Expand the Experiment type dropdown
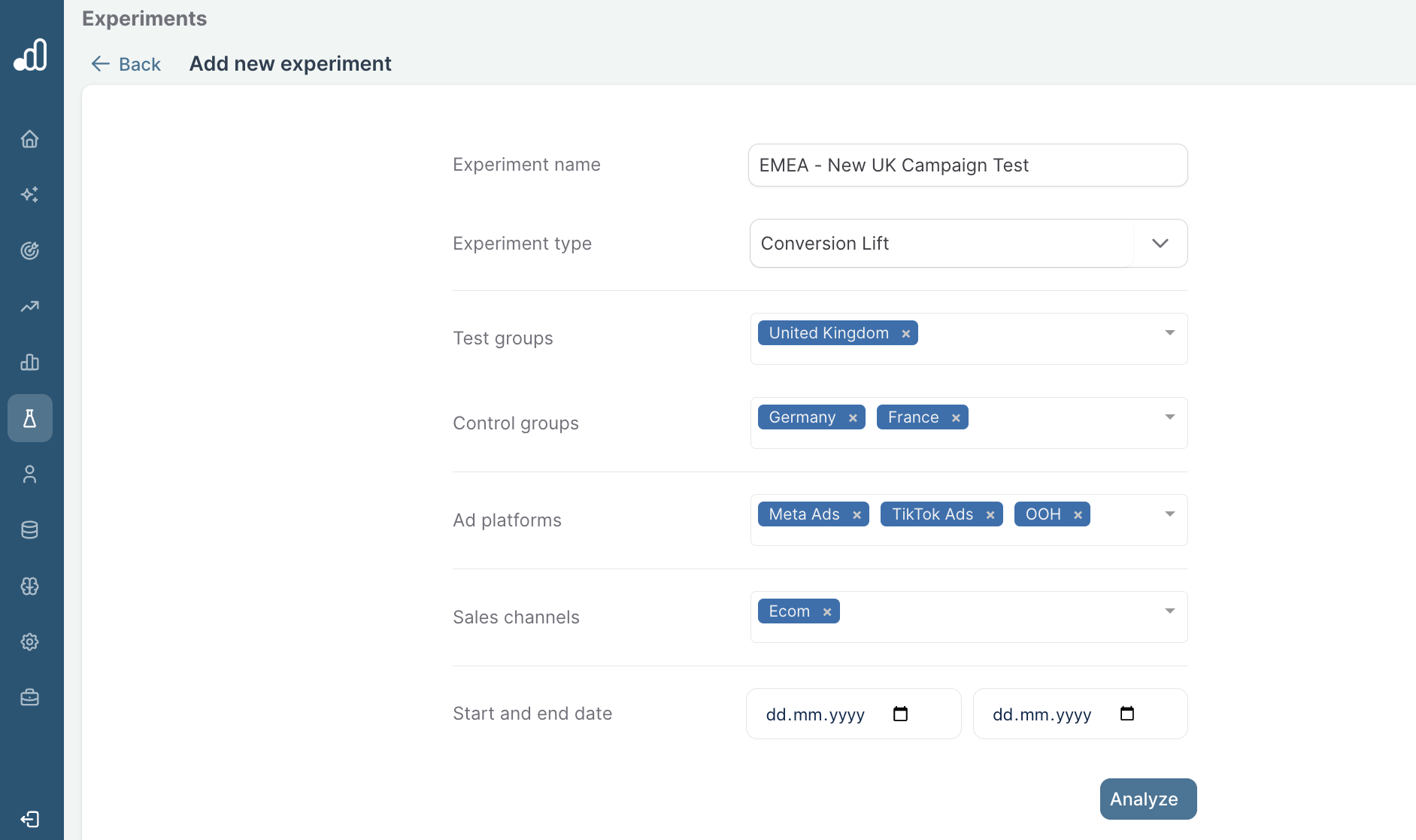 point(1160,244)
